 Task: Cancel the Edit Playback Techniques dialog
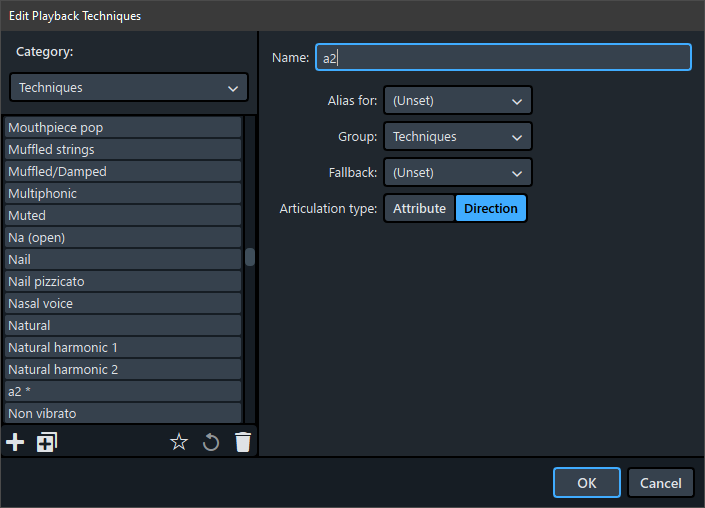tap(660, 483)
